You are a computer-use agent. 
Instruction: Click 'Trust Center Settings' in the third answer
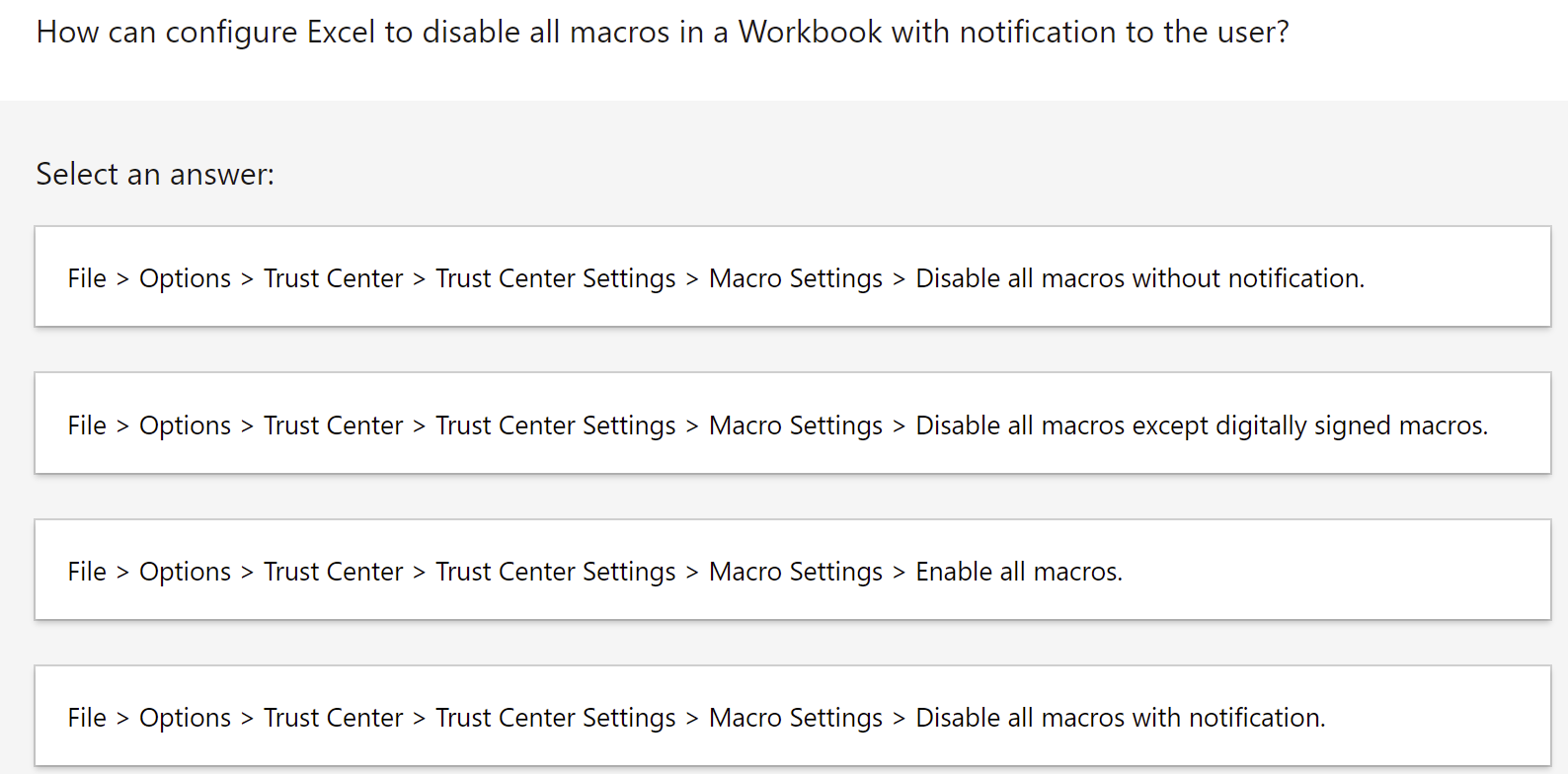[x=556, y=572]
